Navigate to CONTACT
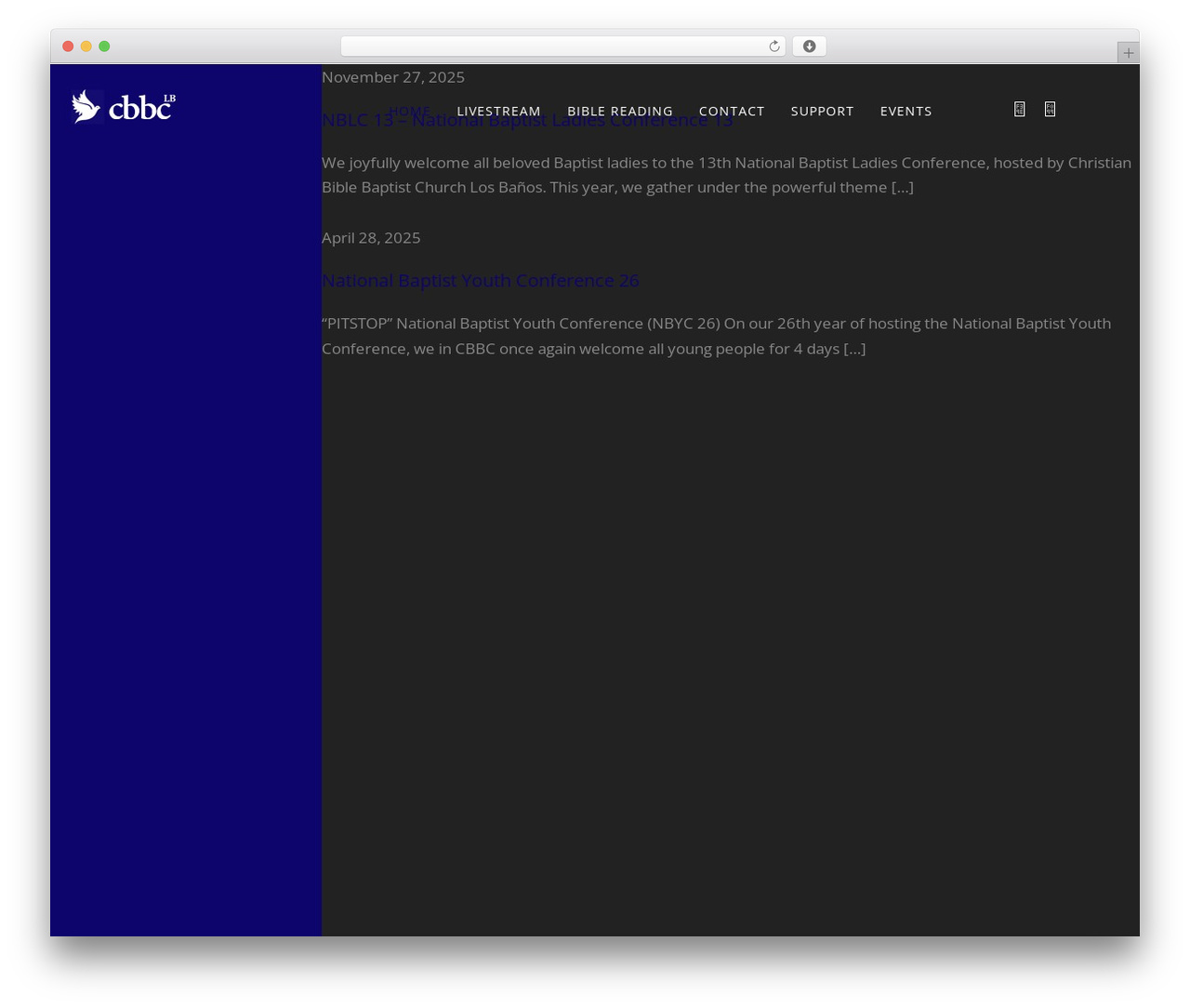The image size is (1190, 1008). coord(732,111)
